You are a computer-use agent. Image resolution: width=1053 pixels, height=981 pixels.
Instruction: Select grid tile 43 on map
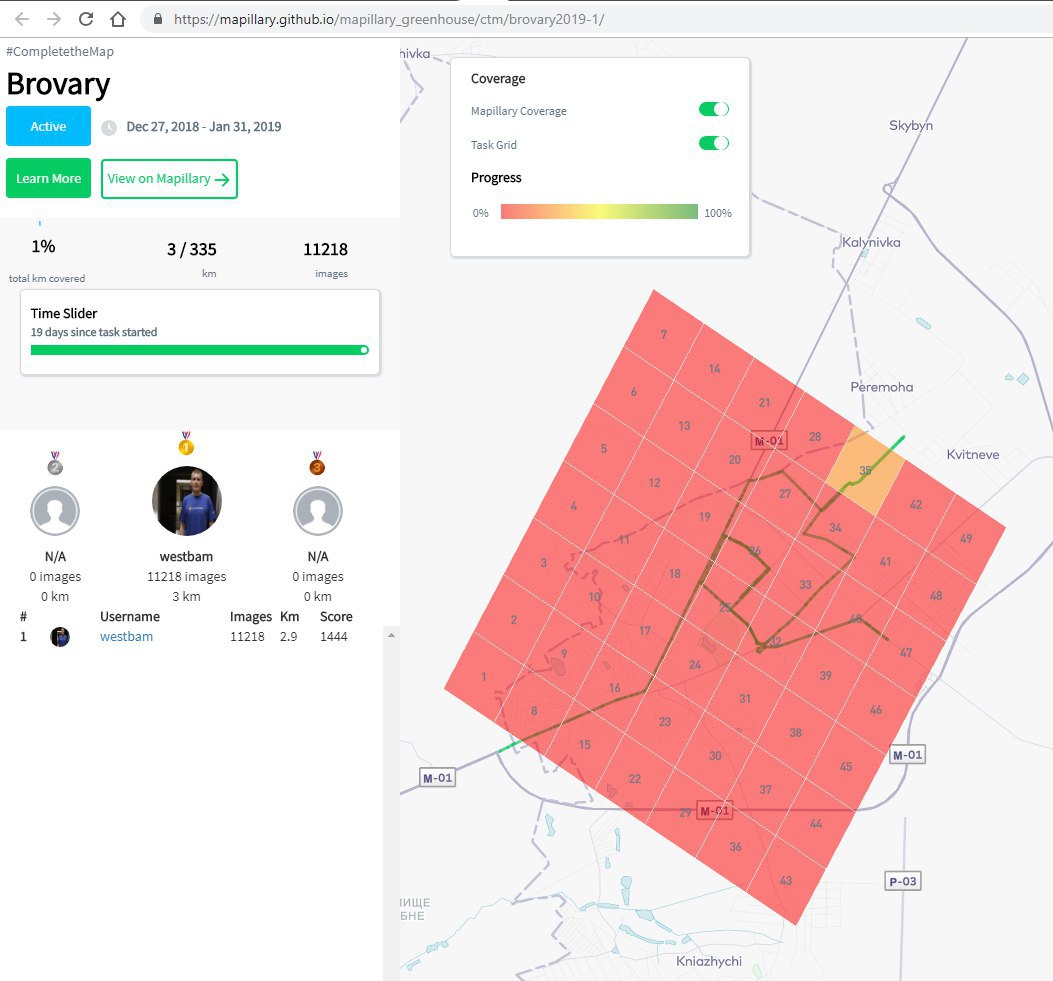pyautogui.click(x=786, y=880)
